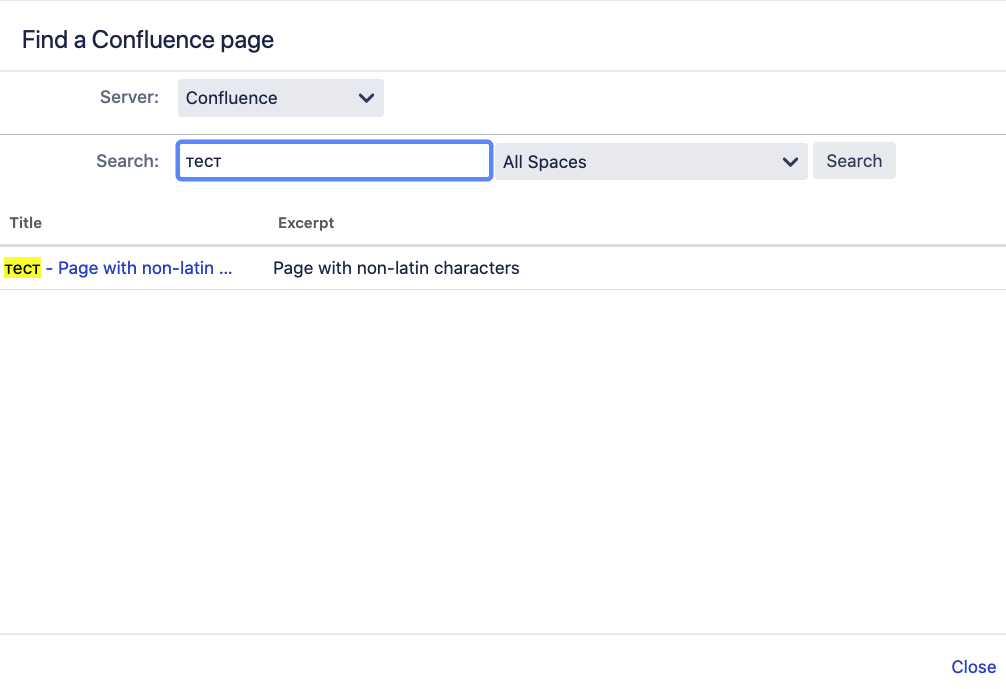Select the 'Page with non-latin characters' excerpt text

[x=396, y=268]
